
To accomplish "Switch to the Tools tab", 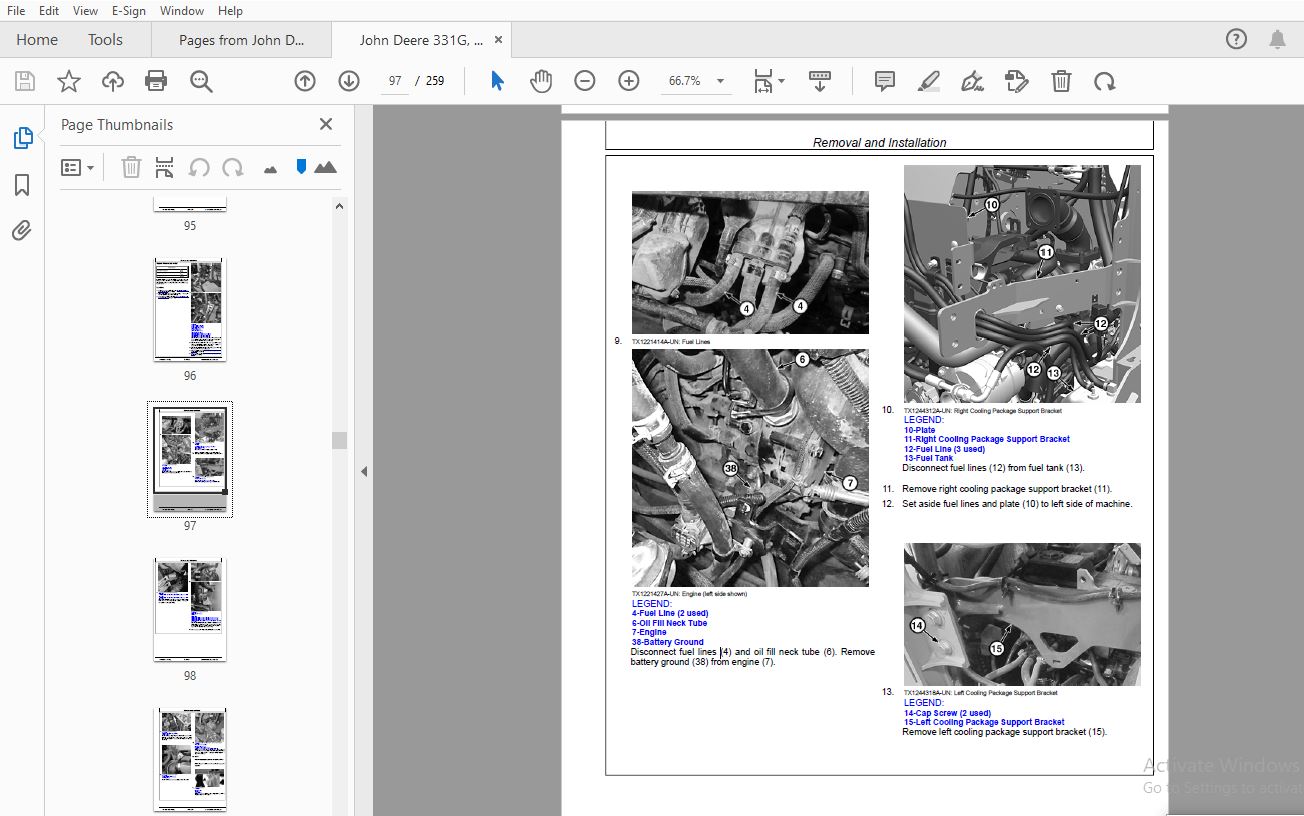I will [105, 40].
